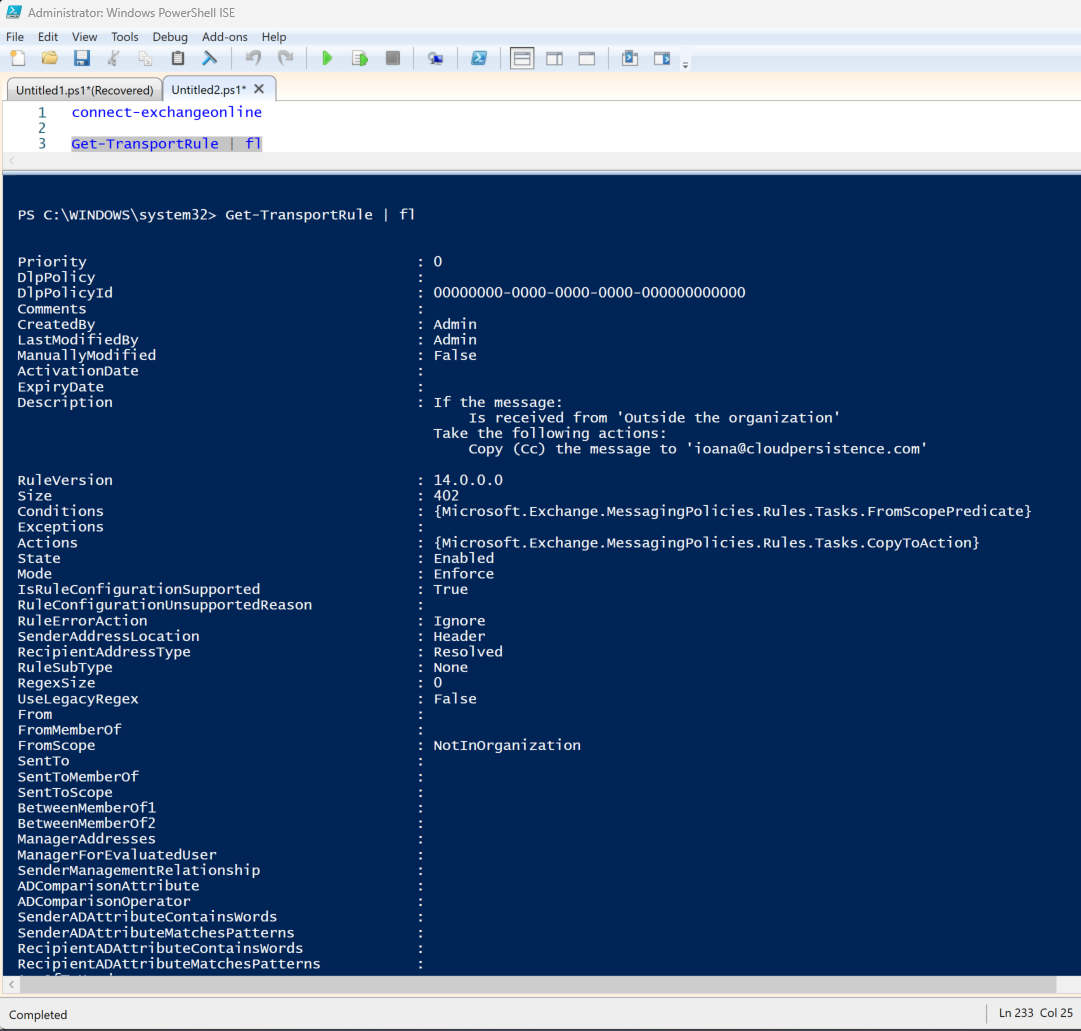The width and height of the screenshot is (1081, 1031).
Task: Click the Paste clipboard icon
Action: coord(178,59)
